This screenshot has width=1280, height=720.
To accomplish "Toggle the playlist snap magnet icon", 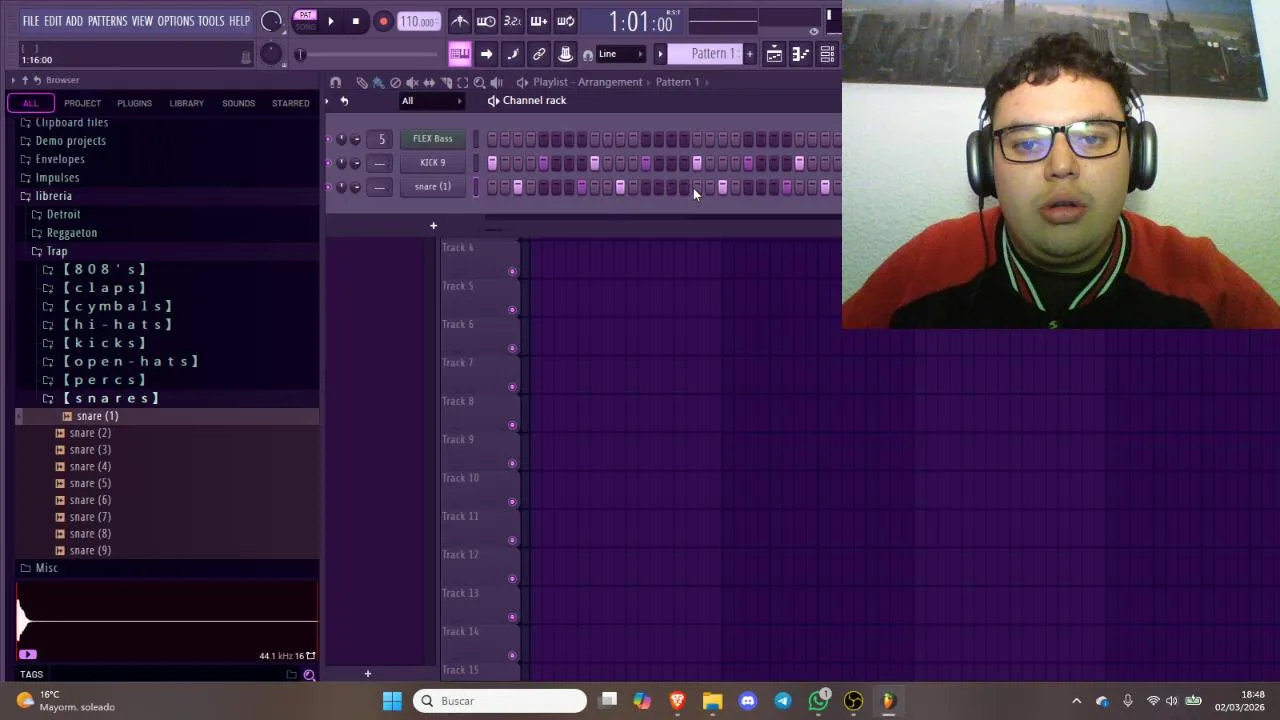I will click(x=336, y=82).
